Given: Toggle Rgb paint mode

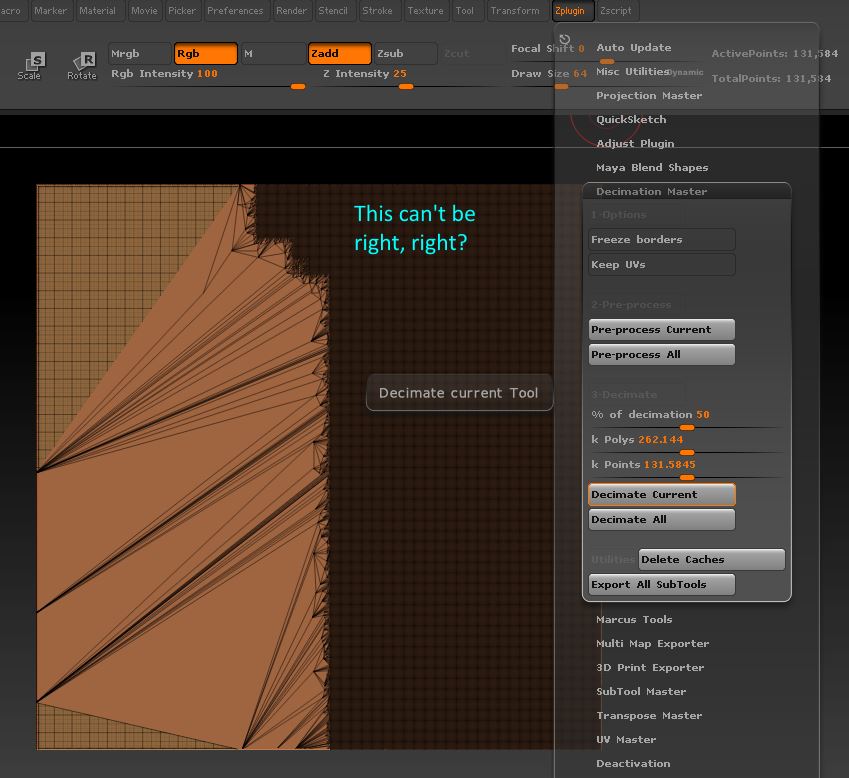Looking at the screenshot, I should 206,54.
